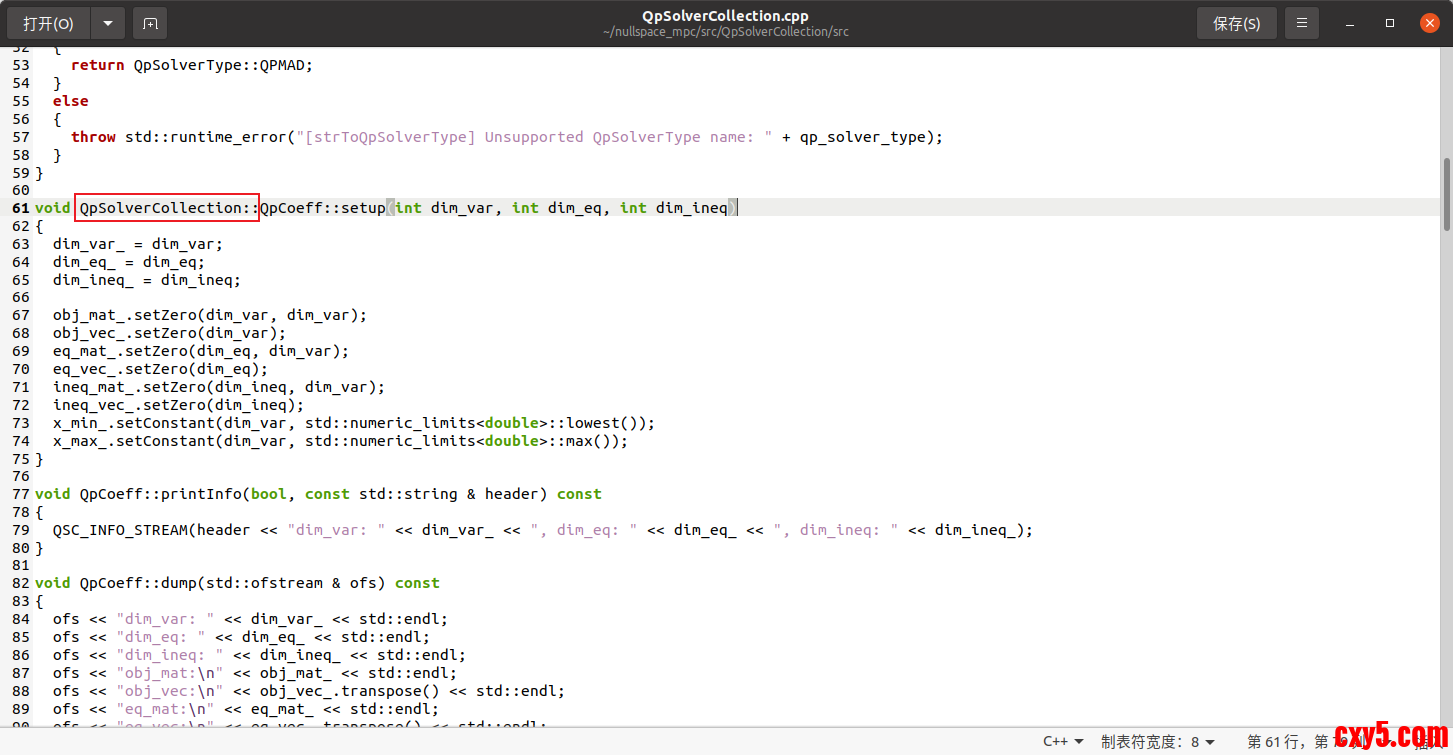Open the C++ language selector in status bar
Screen dimensions: 1453x755
tap(1063, 741)
